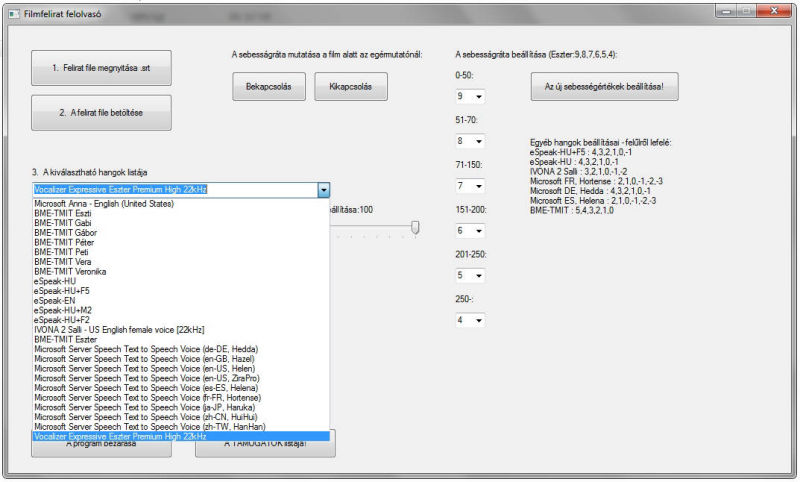Image resolution: width=800 pixels, height=482 pixels.
Task: Open the 71-150 speed dropdown showing 7
Action: pyautogui.click(x=470, y=186)
